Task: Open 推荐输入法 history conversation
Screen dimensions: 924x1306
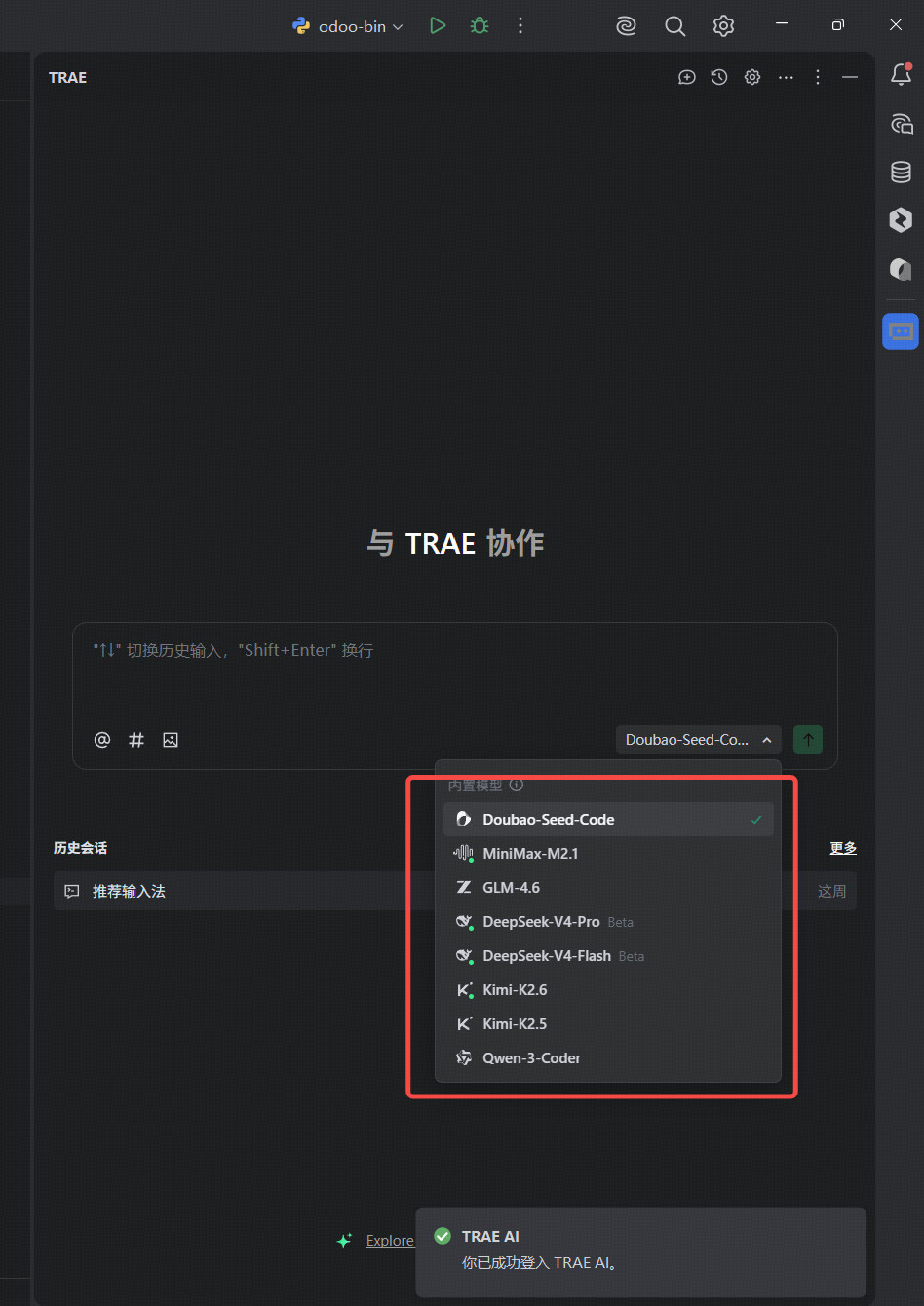Action: click(x=455, y=891)
